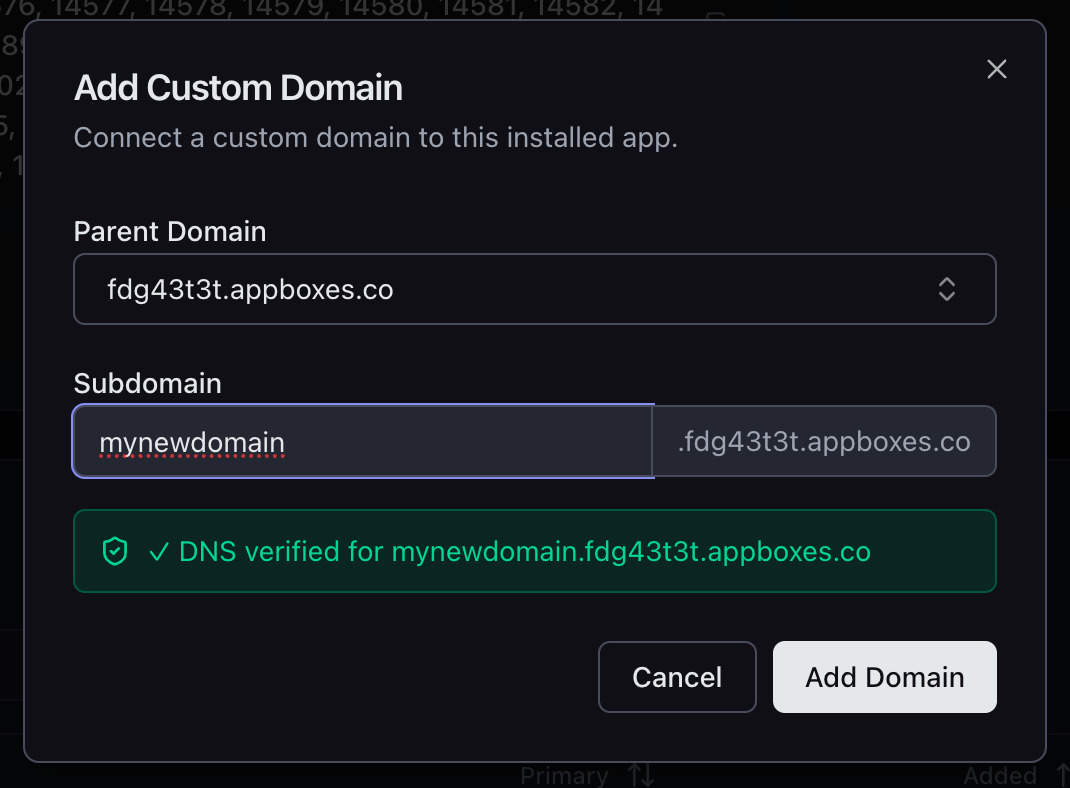Click the Add Domain button
This screenshot has width=1070, height=788.
884,677
